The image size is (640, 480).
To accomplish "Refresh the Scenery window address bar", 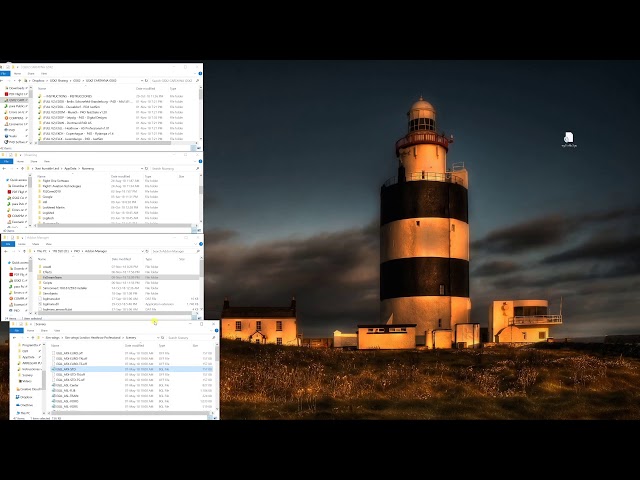I will (162, 338).
